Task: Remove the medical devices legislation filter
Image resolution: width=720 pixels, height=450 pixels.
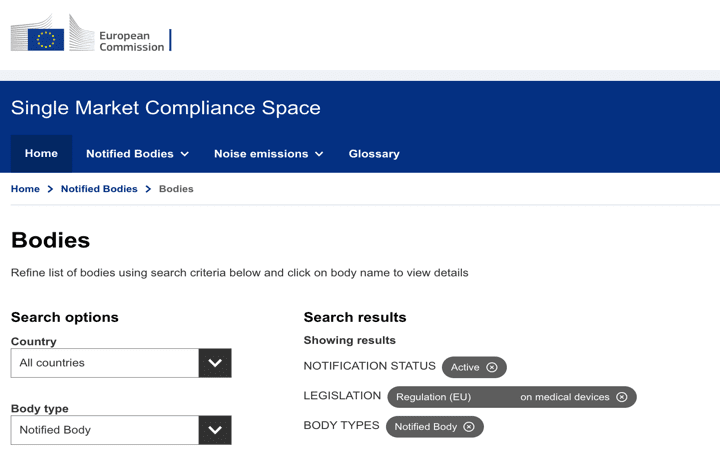Action: (622, 397)
